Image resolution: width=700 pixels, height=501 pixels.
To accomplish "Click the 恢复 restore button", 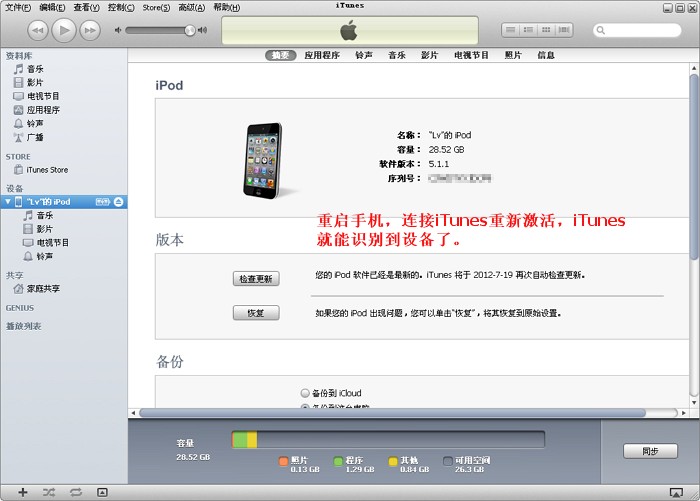I will click(256, 313).
